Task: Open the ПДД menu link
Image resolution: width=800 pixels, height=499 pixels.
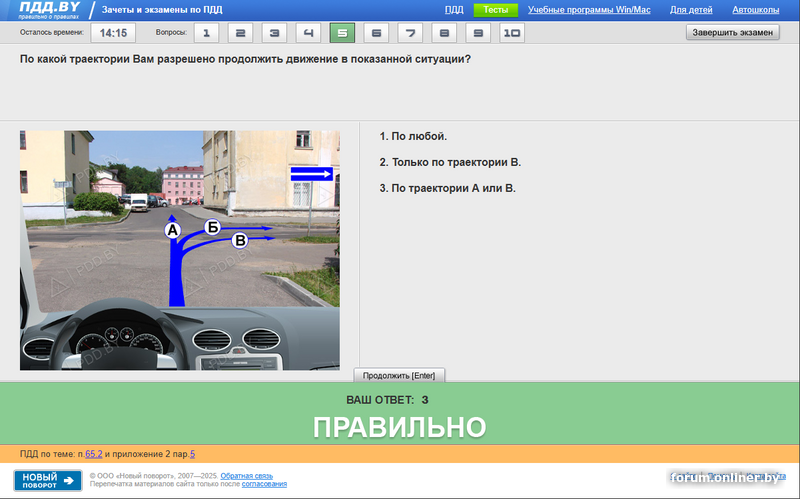Action: point(454,10)
